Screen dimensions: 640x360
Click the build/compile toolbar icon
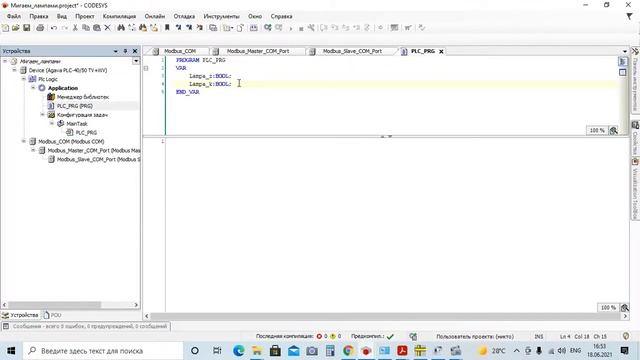click(253, 28)
